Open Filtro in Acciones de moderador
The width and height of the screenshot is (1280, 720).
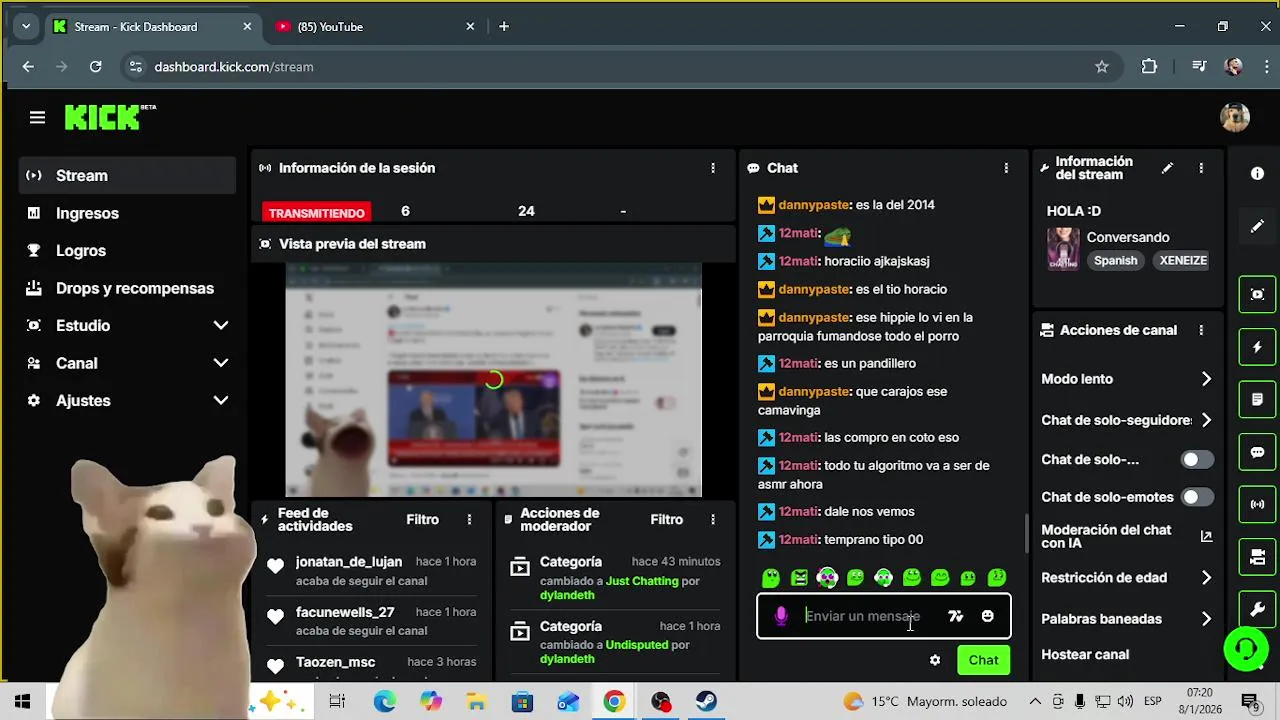pos(666,519)
